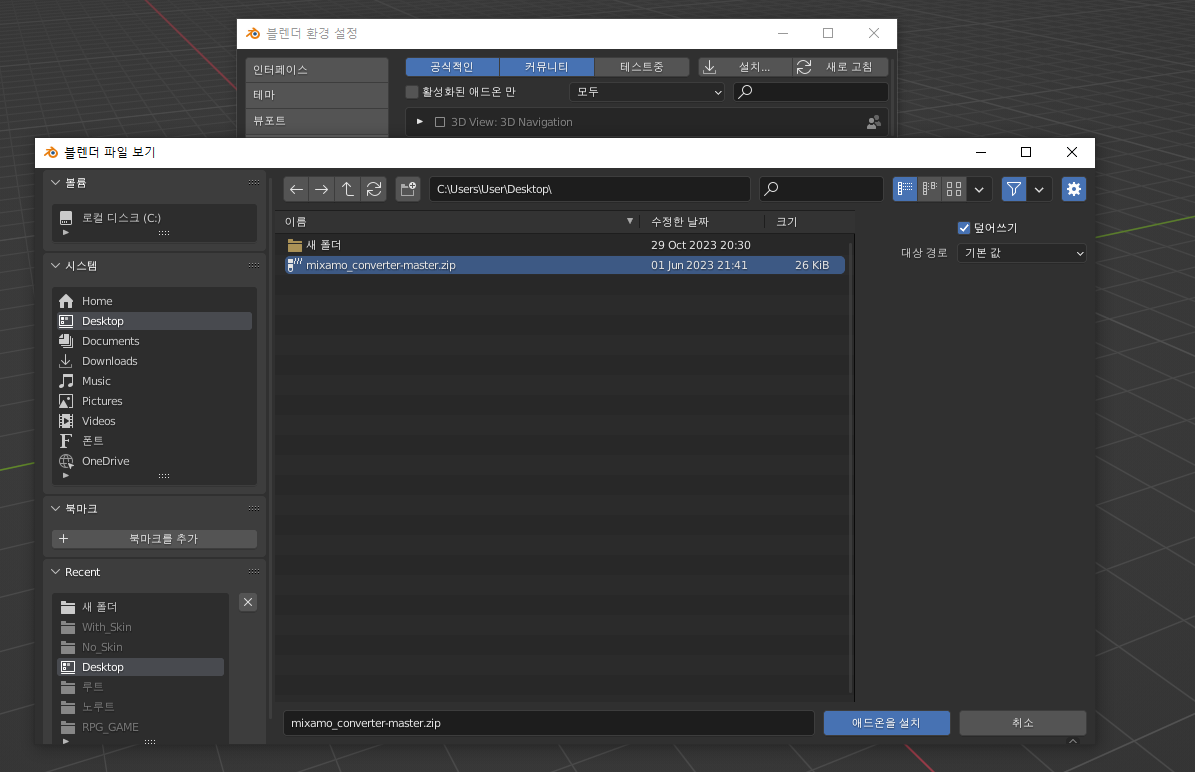Open recent No_Skin folder
1195x772 pixels.
pos(140,647)
